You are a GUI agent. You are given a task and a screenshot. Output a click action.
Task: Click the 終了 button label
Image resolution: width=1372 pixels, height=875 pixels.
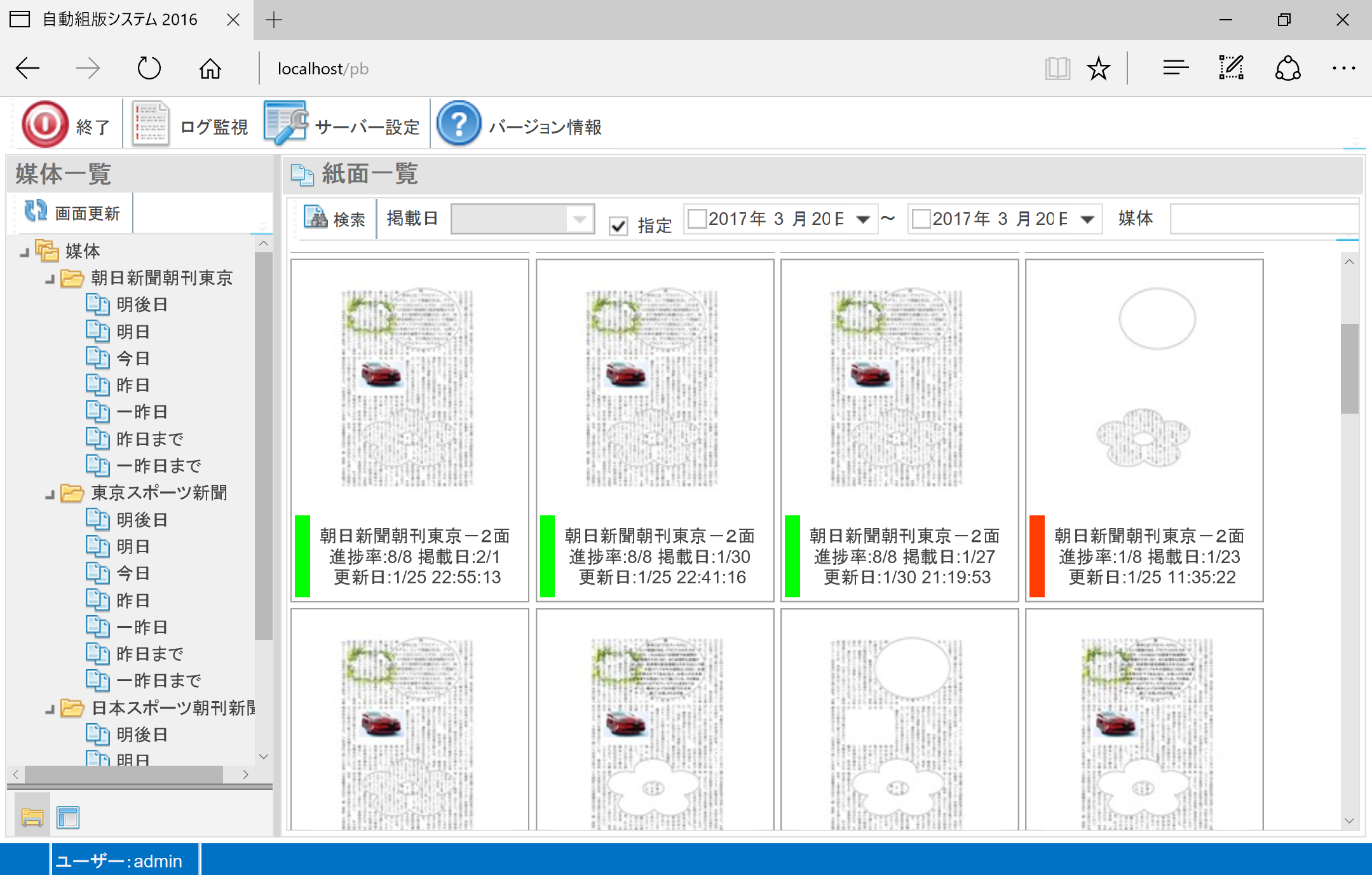click(93, 126)
